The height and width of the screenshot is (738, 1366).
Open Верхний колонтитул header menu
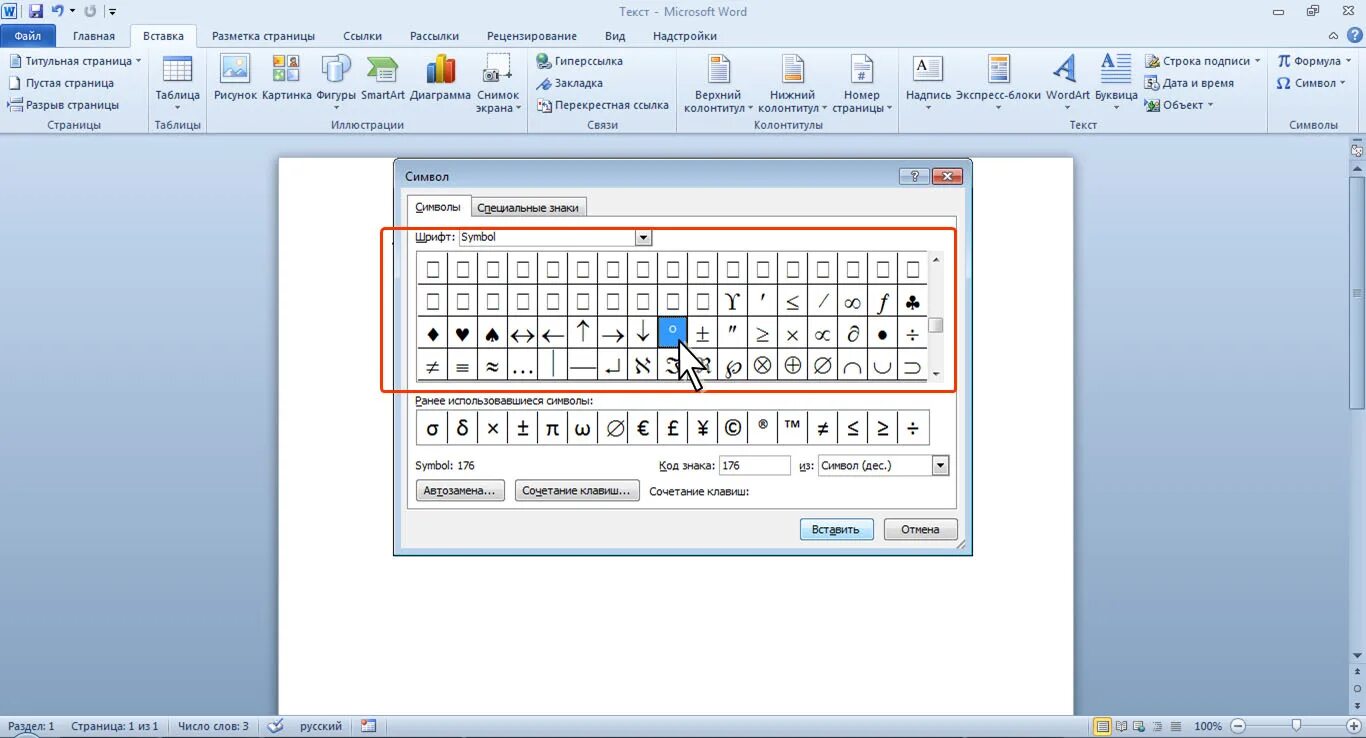pyautogui.click(x=718, y=84)
